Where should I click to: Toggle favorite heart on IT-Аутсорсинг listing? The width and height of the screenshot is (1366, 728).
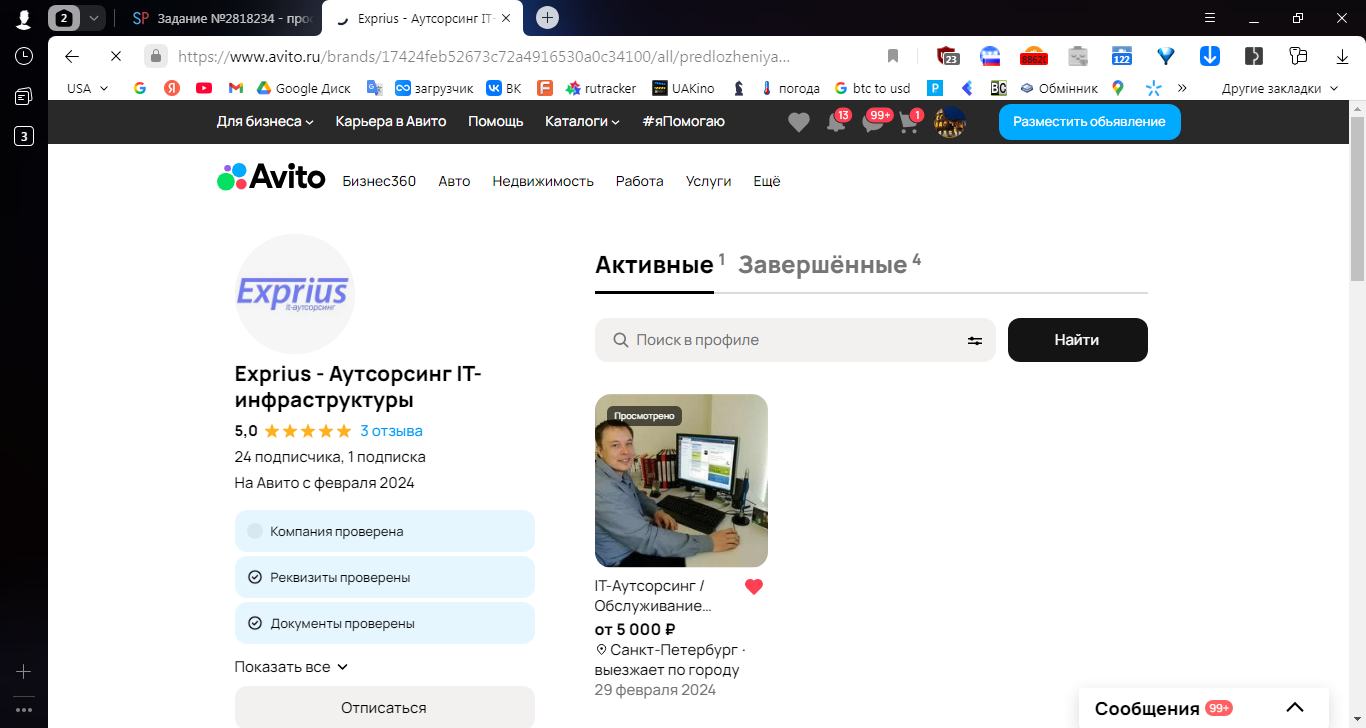point(754,587)
